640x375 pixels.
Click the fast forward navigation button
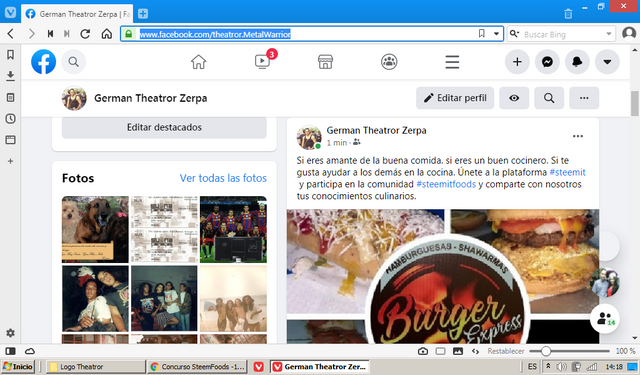[x=67, y=34]
